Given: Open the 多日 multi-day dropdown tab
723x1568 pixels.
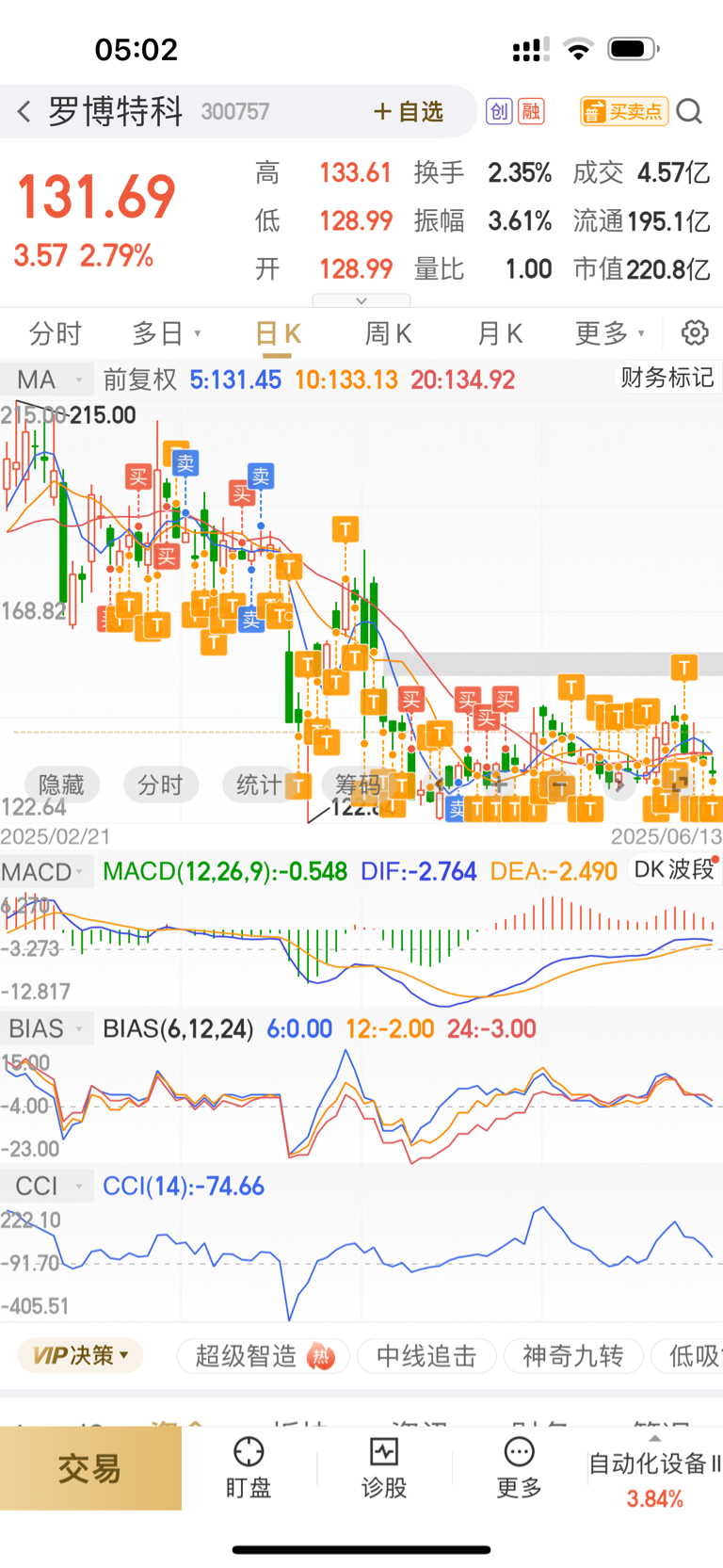Looking at the screenshot, I should [167, 333].
